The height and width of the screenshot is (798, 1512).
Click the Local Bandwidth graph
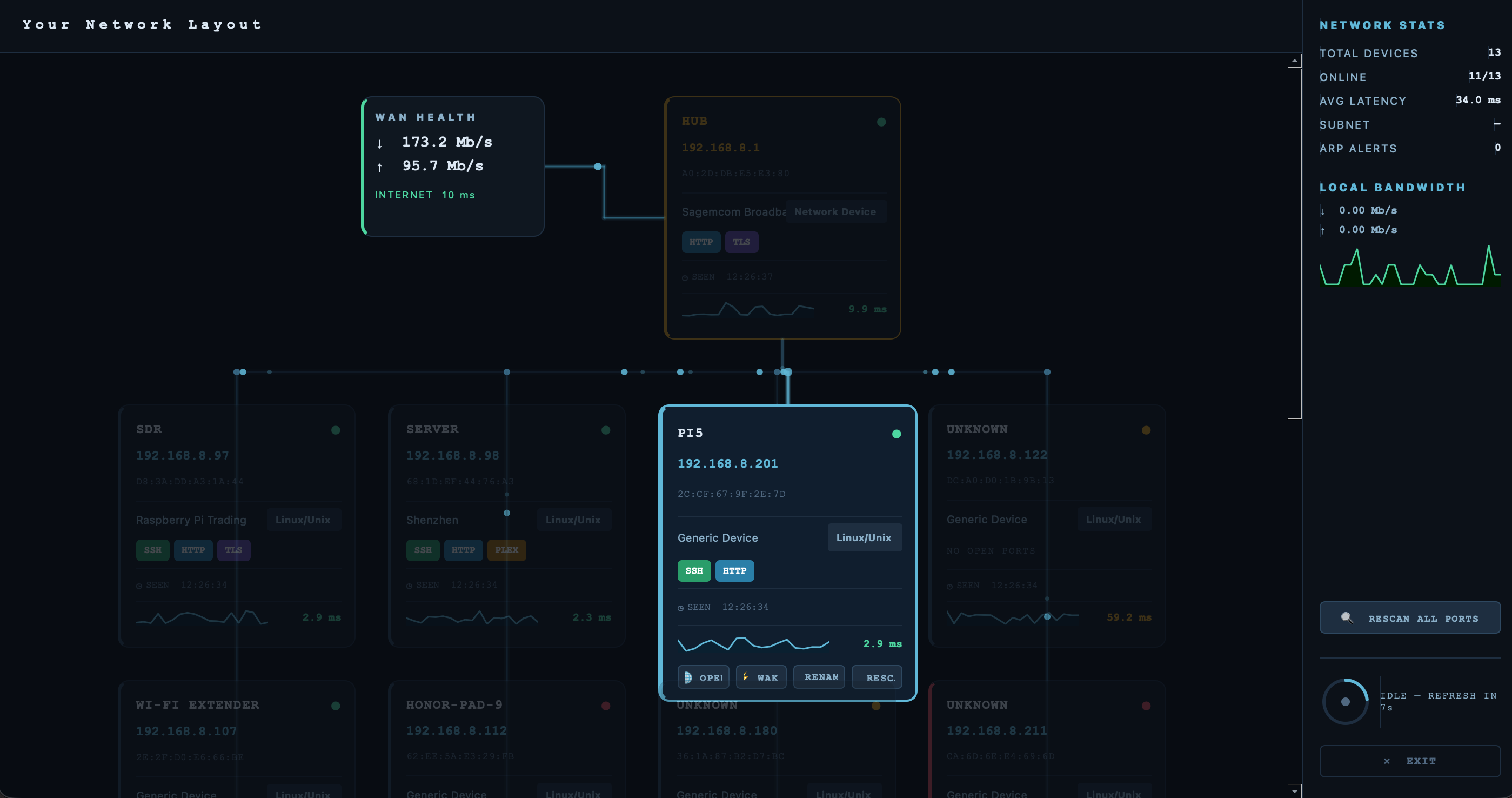(x=1409, y=267)
